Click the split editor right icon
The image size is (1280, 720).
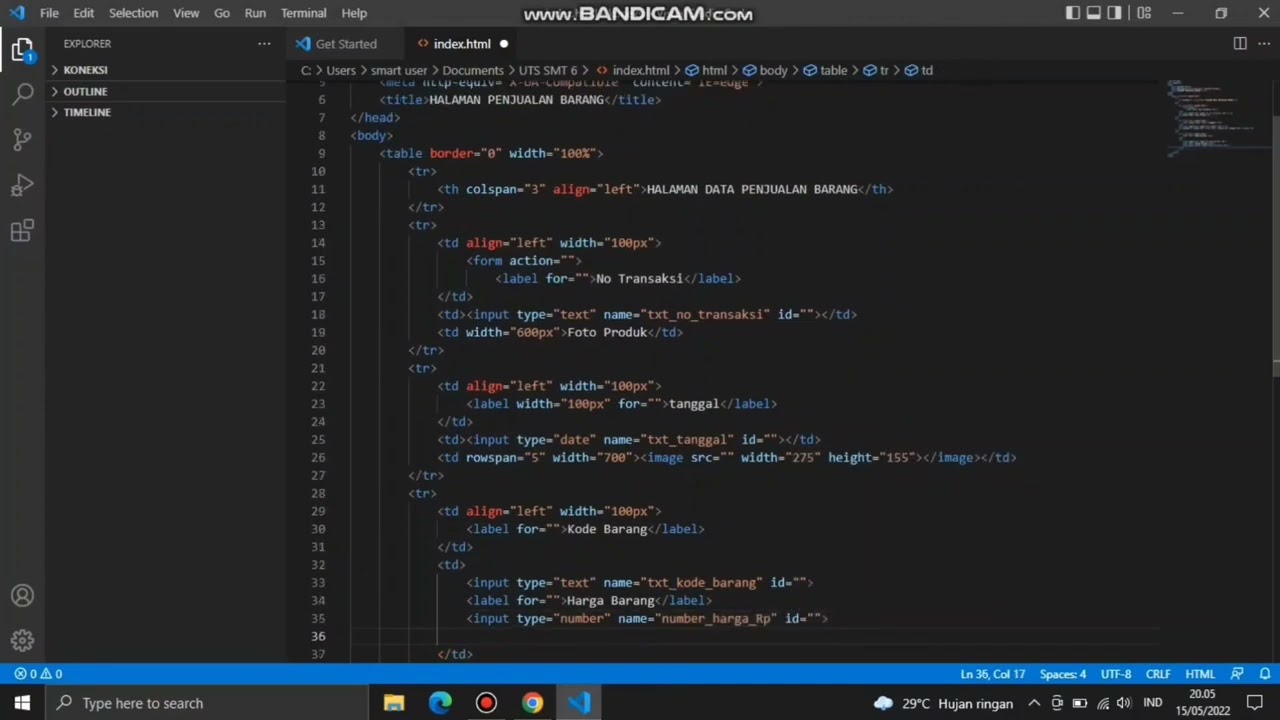coord(1240,44)
